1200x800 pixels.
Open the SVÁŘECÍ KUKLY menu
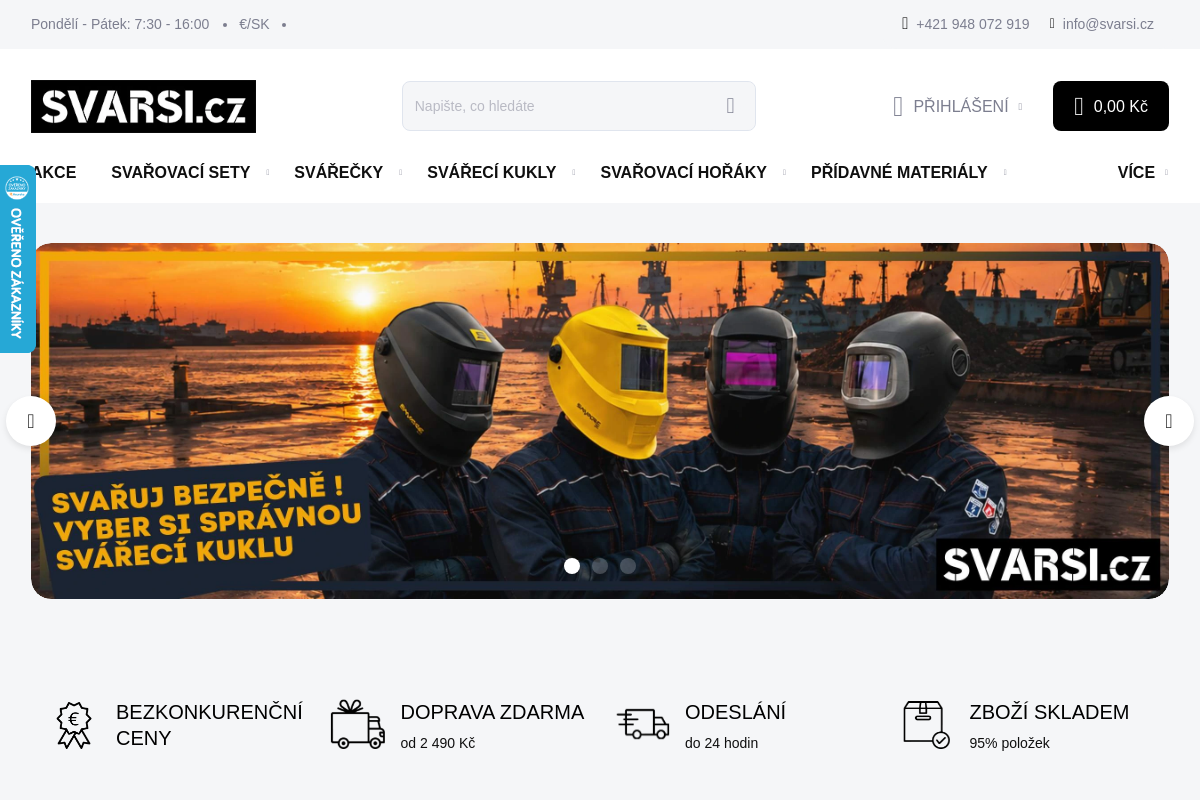click(491, 173)
